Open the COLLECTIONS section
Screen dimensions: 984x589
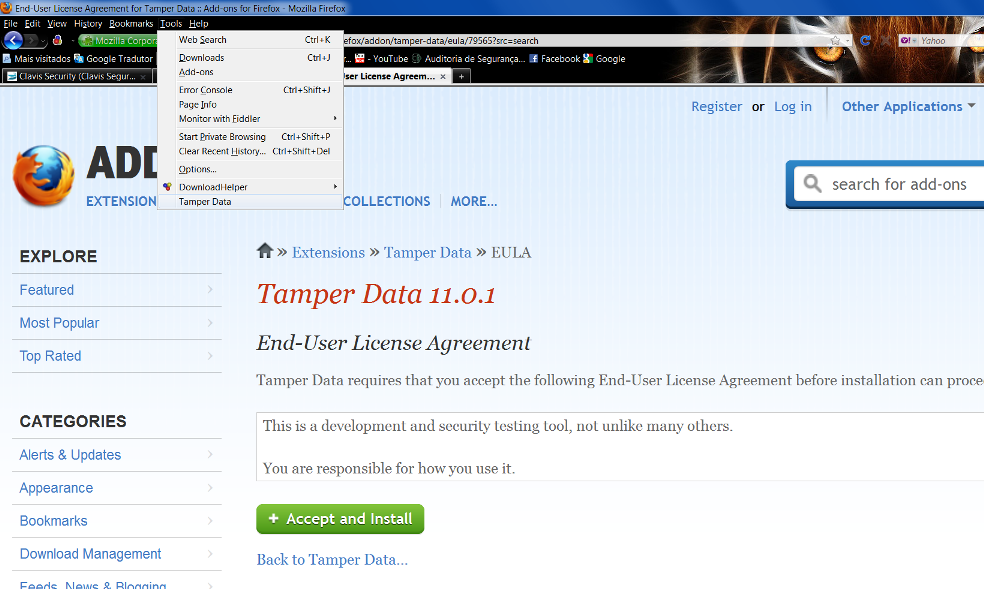click(x=387, y=201)
